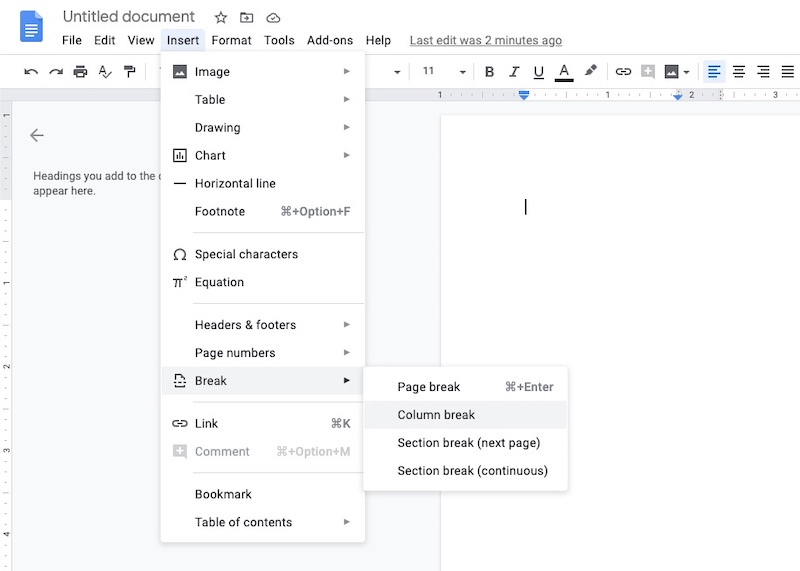The image size is (800, 571).
Task: Choose Page break
Action: click(465, 387)
